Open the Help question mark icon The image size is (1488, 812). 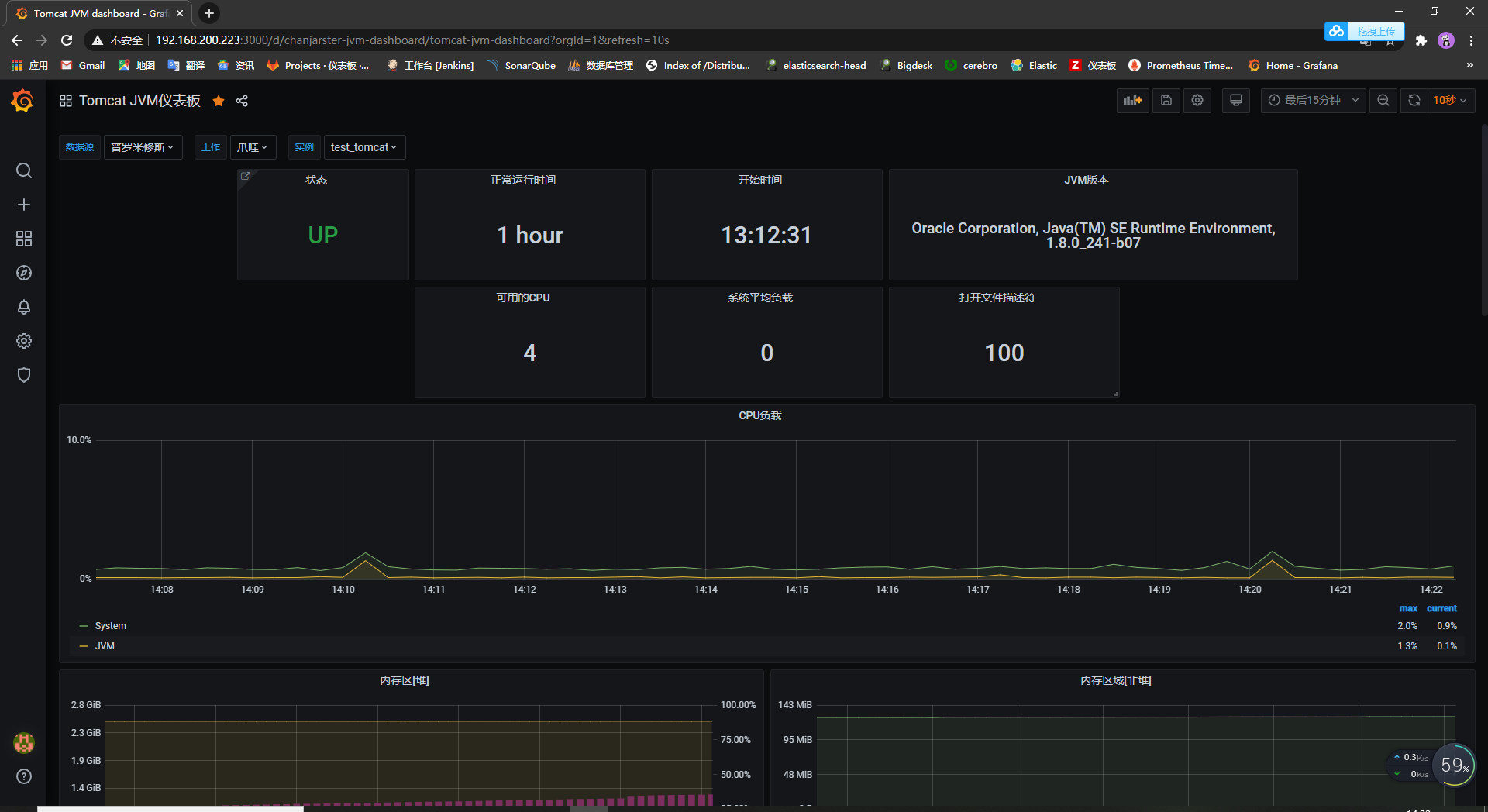pos(24,776)
